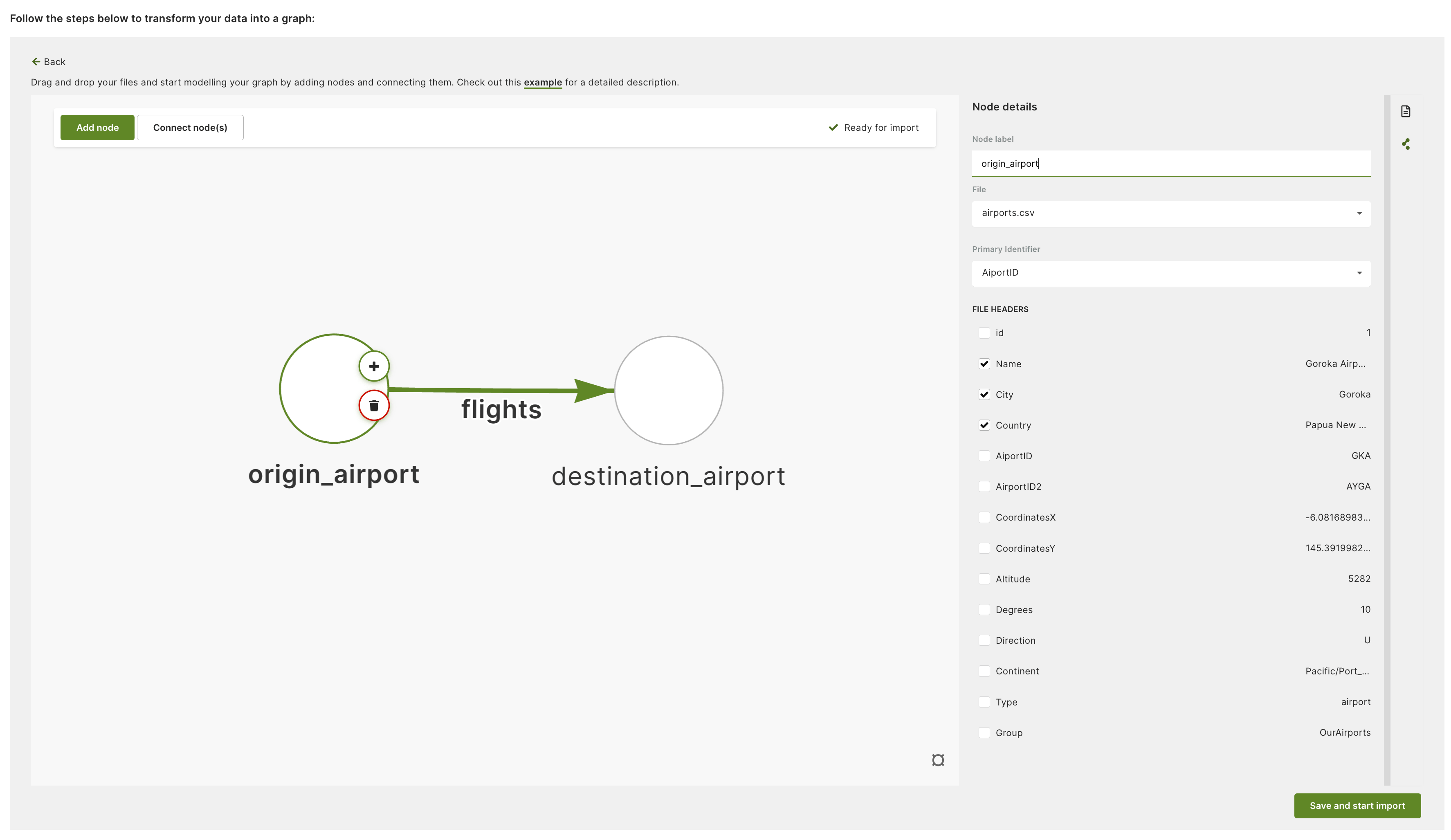
Task: Click the OurAirports sample value
Action: pos(1345,732)
